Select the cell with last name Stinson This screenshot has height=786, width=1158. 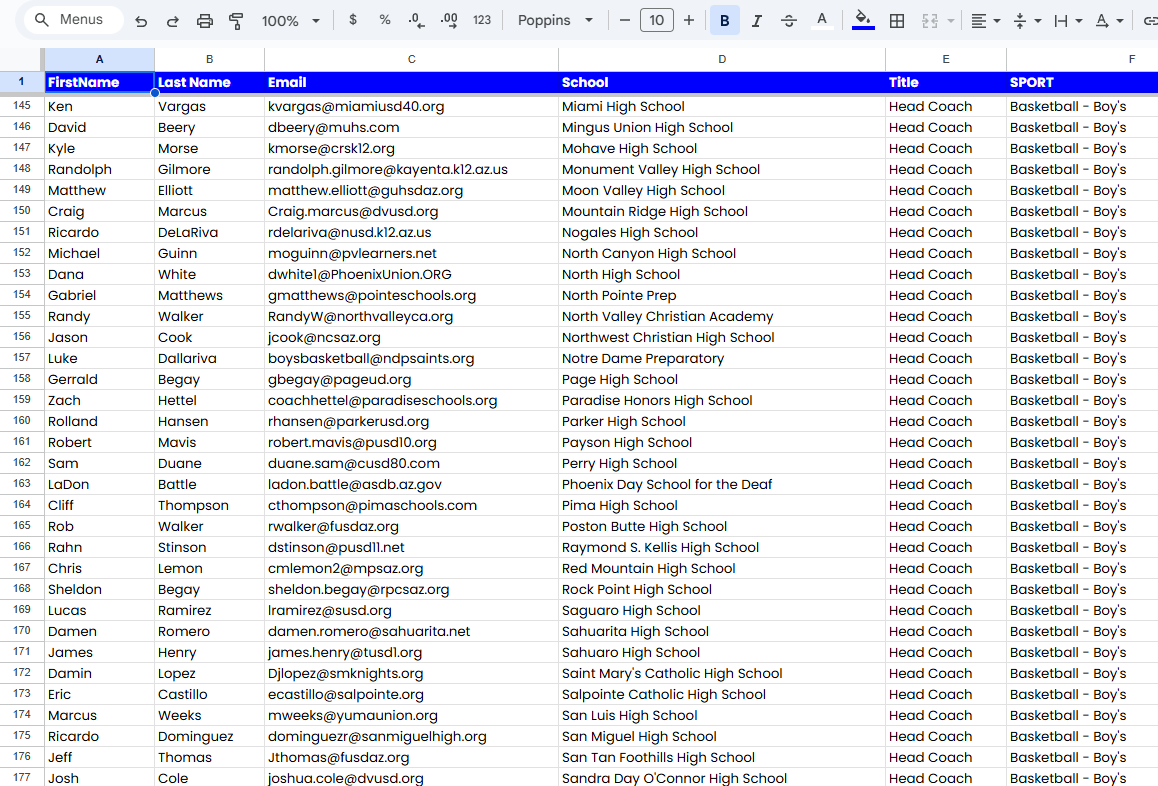click(209, 547)
